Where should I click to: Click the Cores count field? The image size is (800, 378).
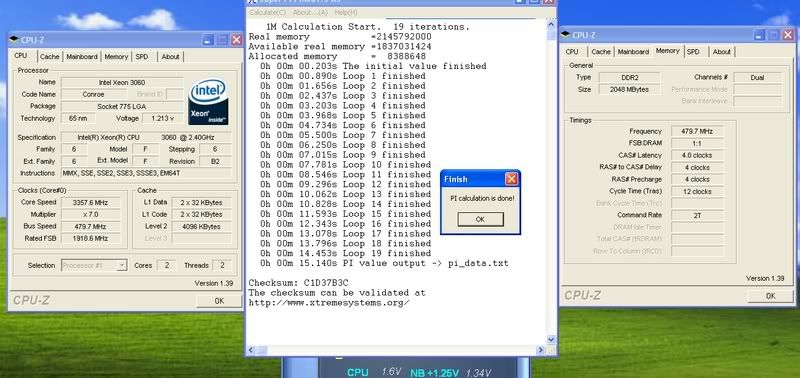[x=166, y=265]
